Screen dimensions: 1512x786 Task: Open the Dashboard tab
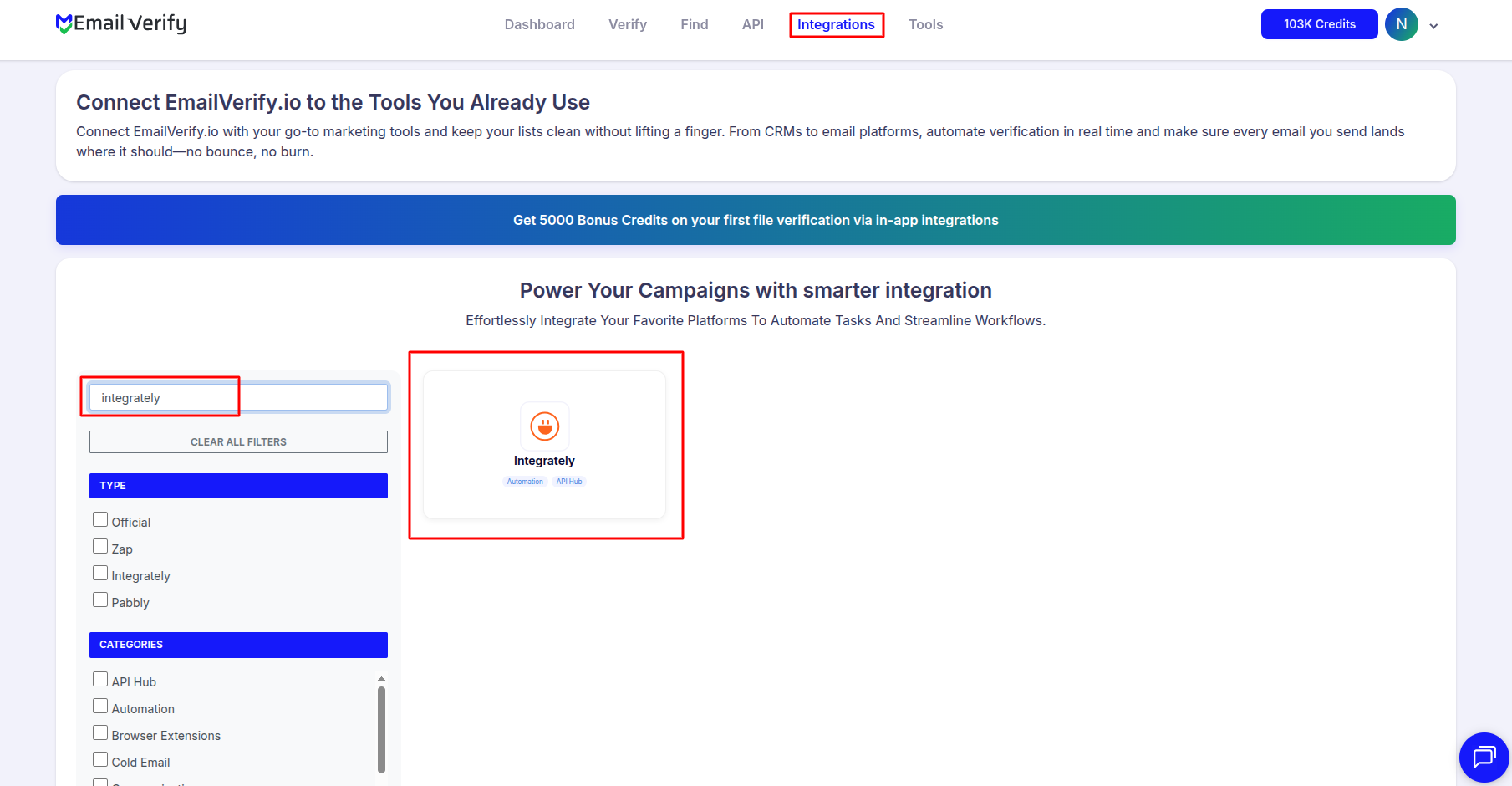click(x=540, y=24)
